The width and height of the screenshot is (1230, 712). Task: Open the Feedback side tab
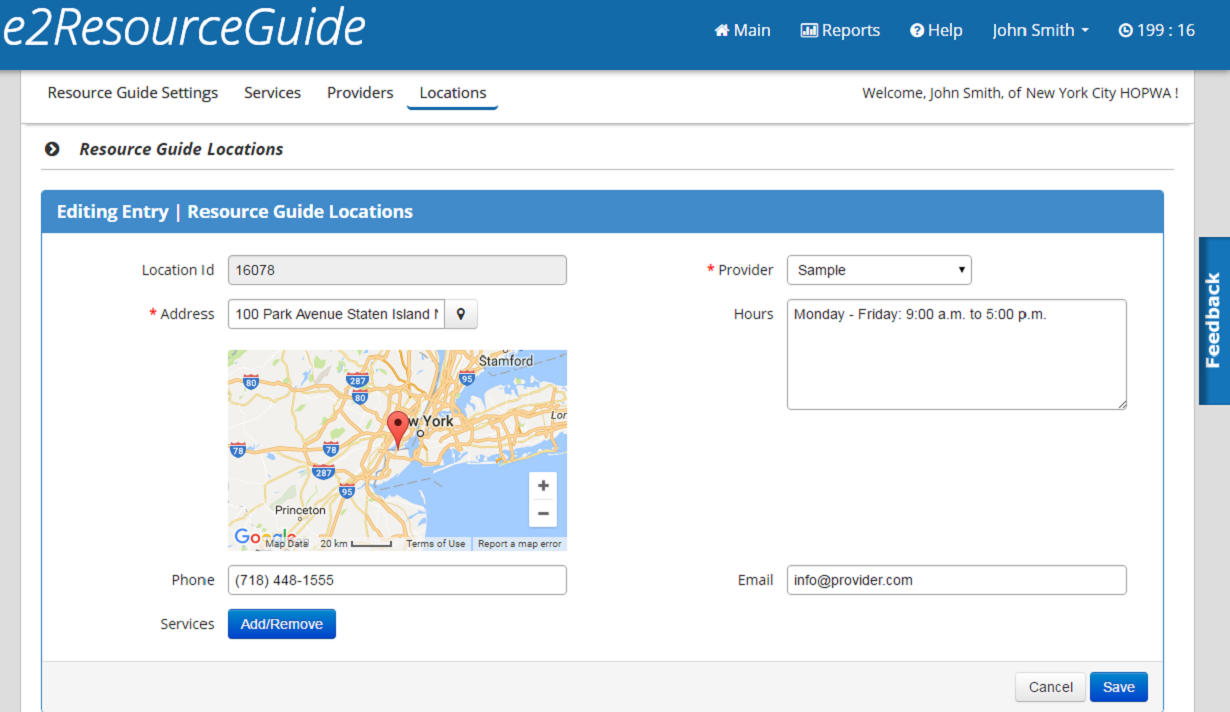click(1213, 321)
